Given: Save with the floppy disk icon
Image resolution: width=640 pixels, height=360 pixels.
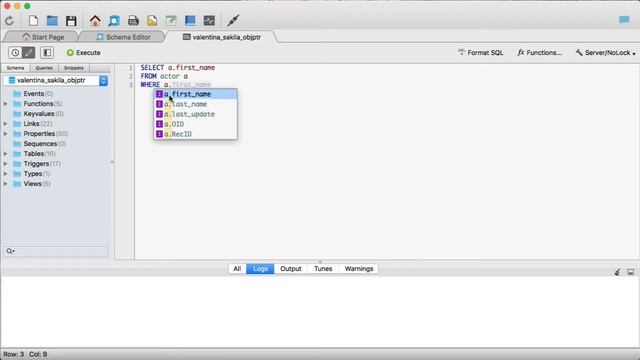Looking at the screenshot, I should [71, 21].
